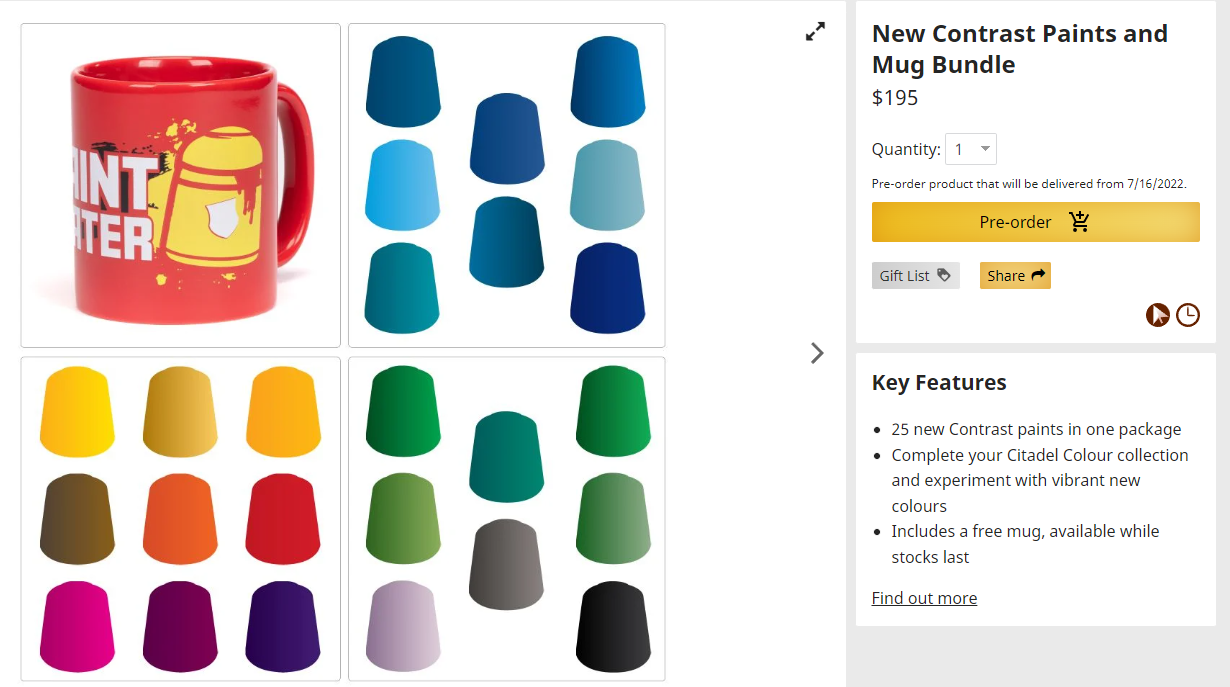Screen dimensions: 1230x687
Task: Open the Share options
Action: 1015,276
